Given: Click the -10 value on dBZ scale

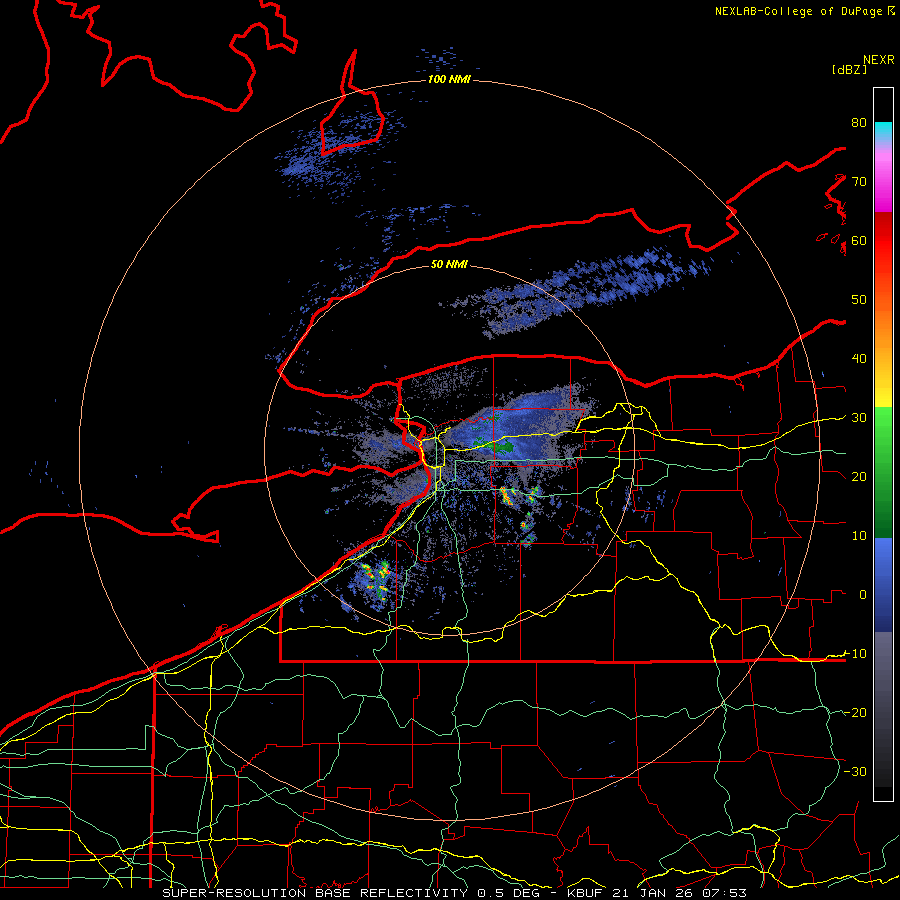Looking at the screenshot, I should coord(855,654).
